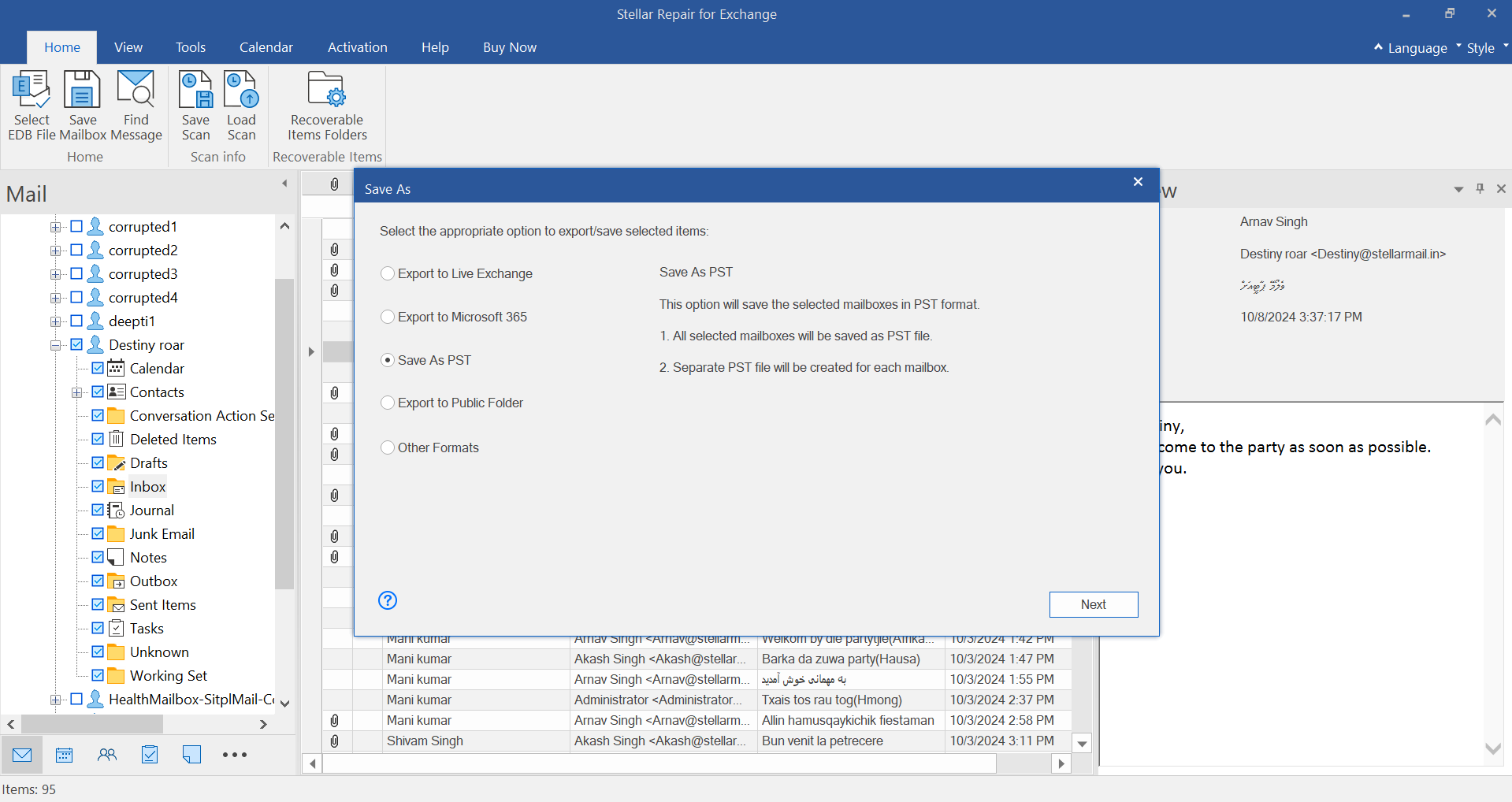Expand the corrupted1 mailbox node

point(55,227)
